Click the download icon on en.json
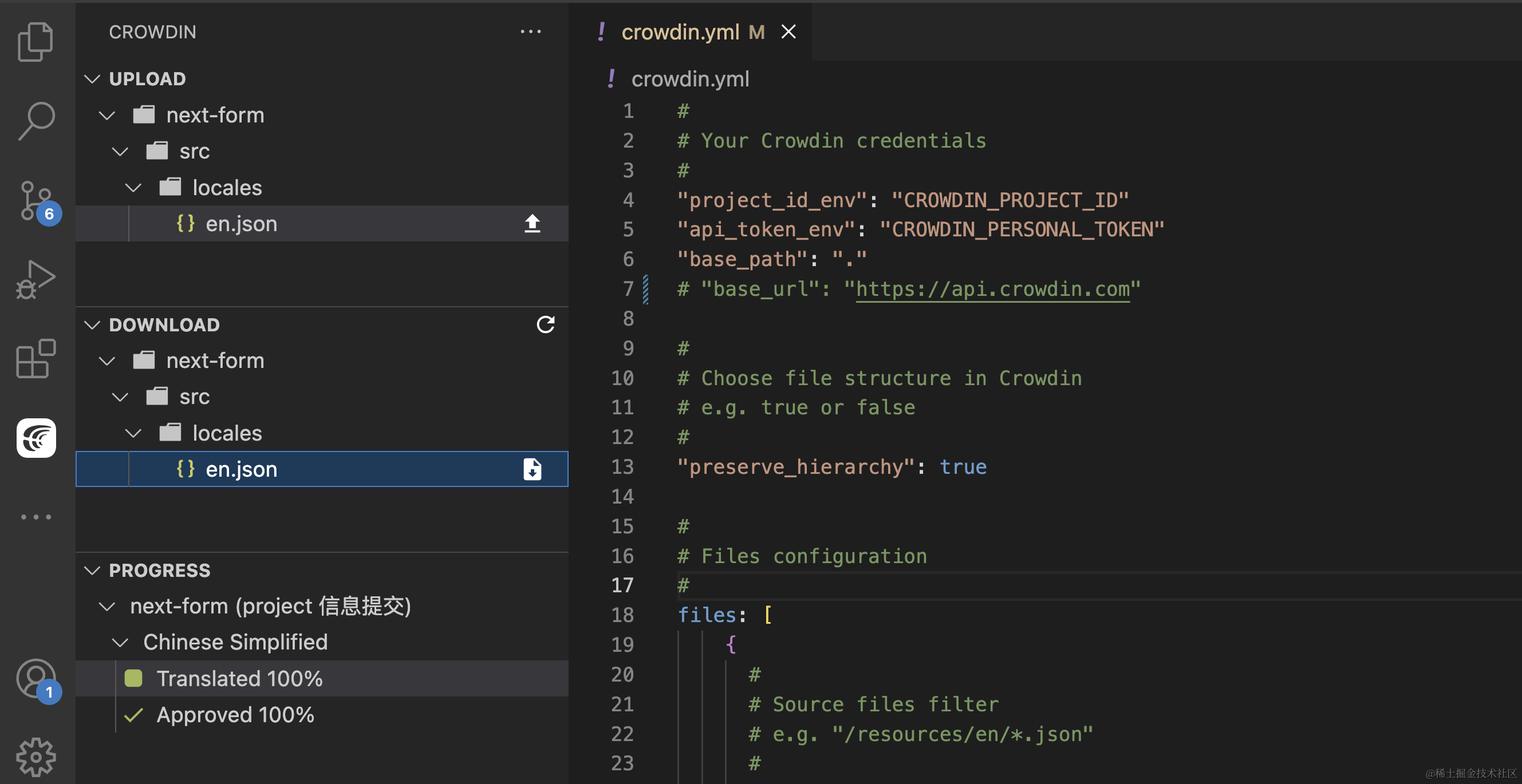 click(532, 469)
